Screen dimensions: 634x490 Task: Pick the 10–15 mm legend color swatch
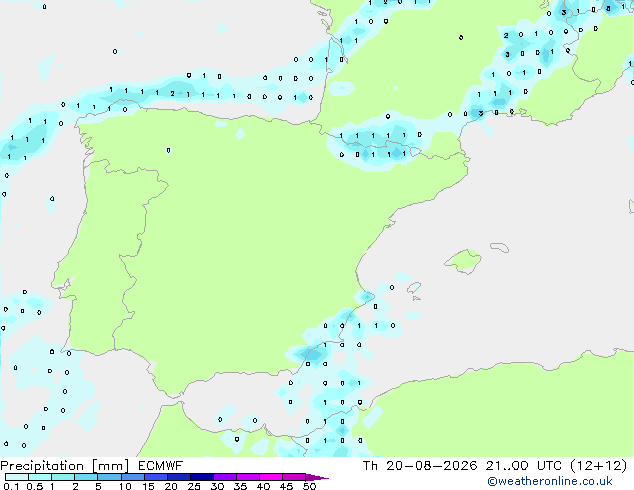132,477
